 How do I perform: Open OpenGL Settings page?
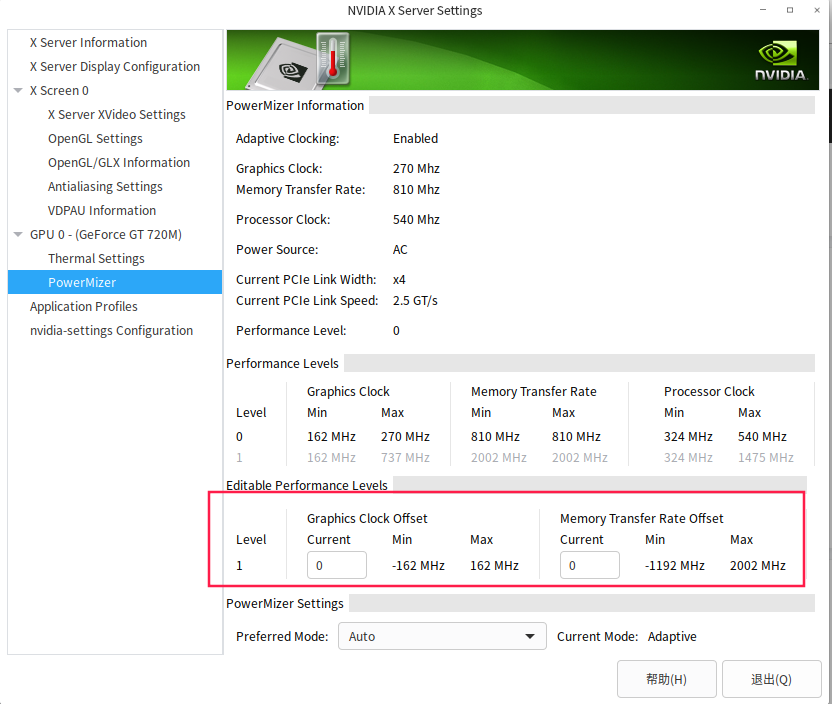click(x=95, y=138)
